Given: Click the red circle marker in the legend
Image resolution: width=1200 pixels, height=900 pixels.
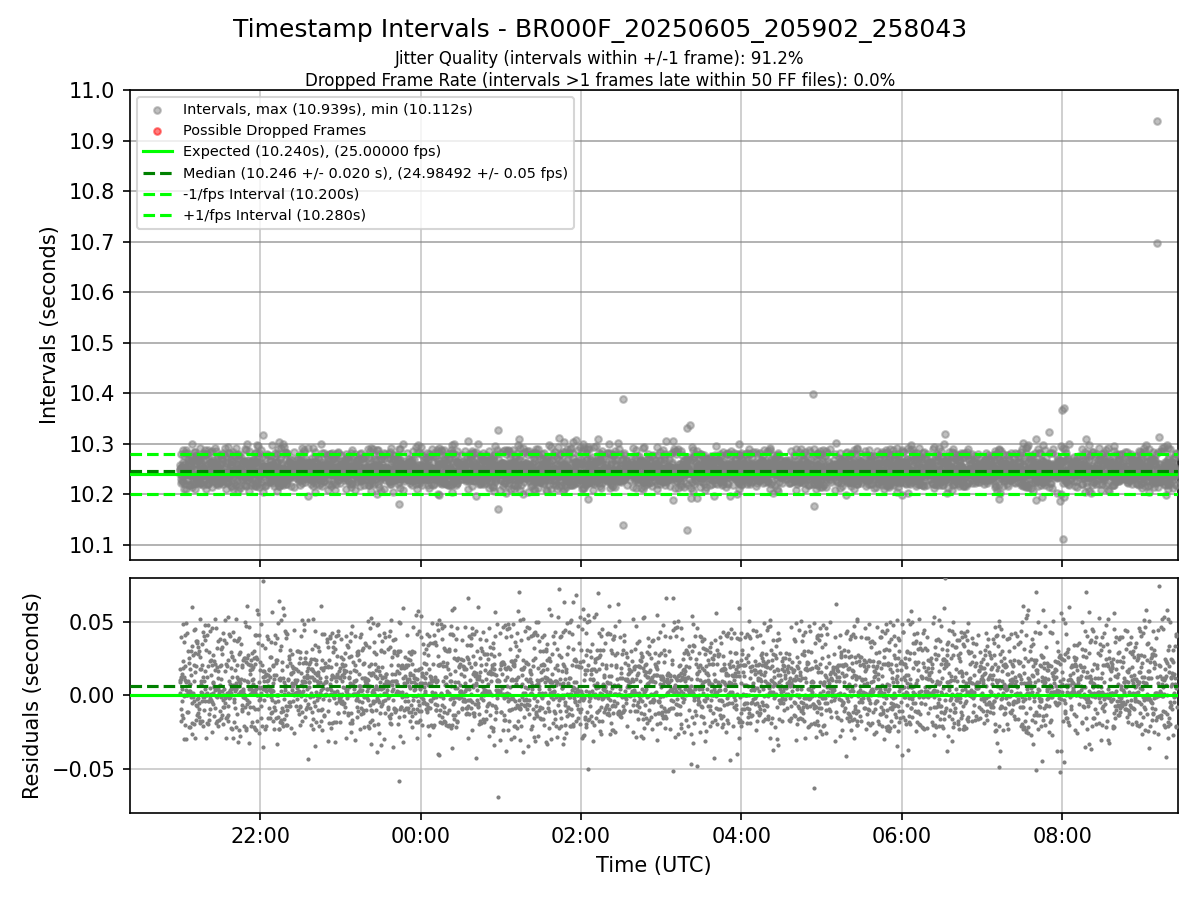Looking at the screenshot, I should click(158, 130).
